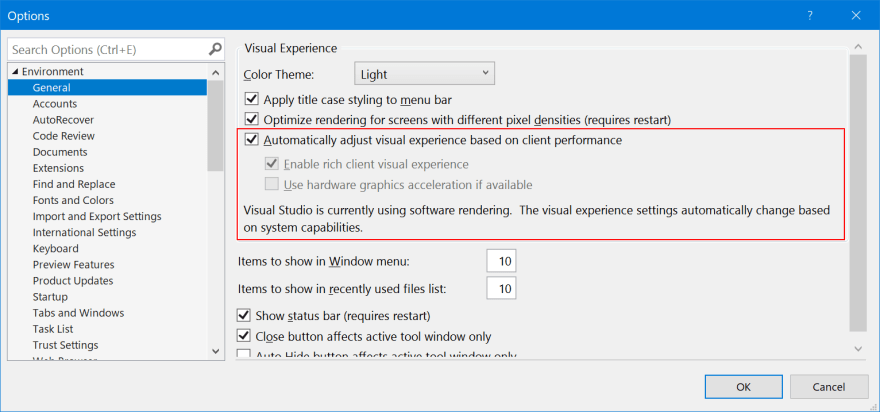Viewport: 880px width, 412px height.
Task: Select Find and Replace options
Action: [x=74, y=184]
